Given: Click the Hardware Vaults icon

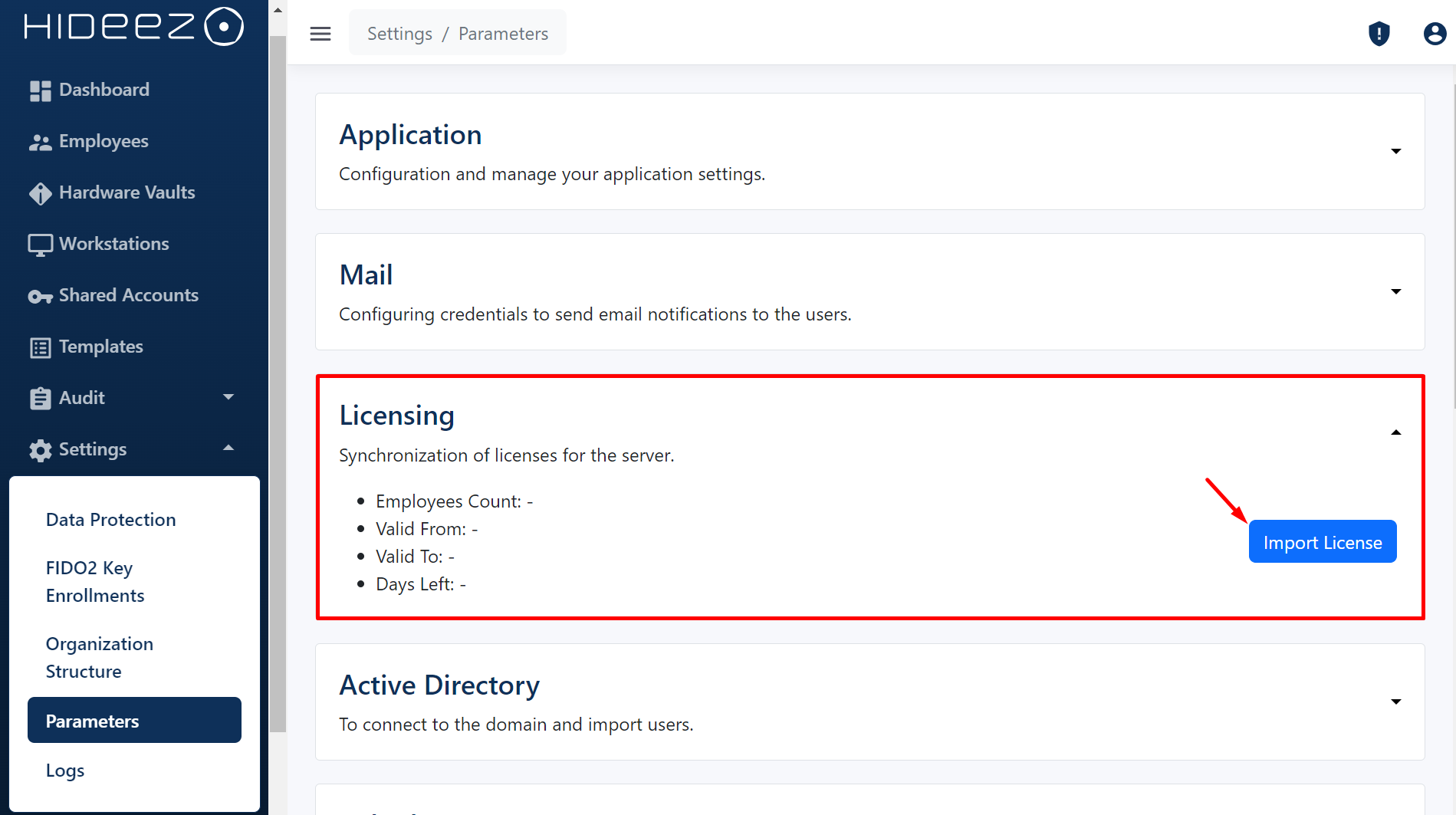Looking at the screenshot, I should point(40,193).
